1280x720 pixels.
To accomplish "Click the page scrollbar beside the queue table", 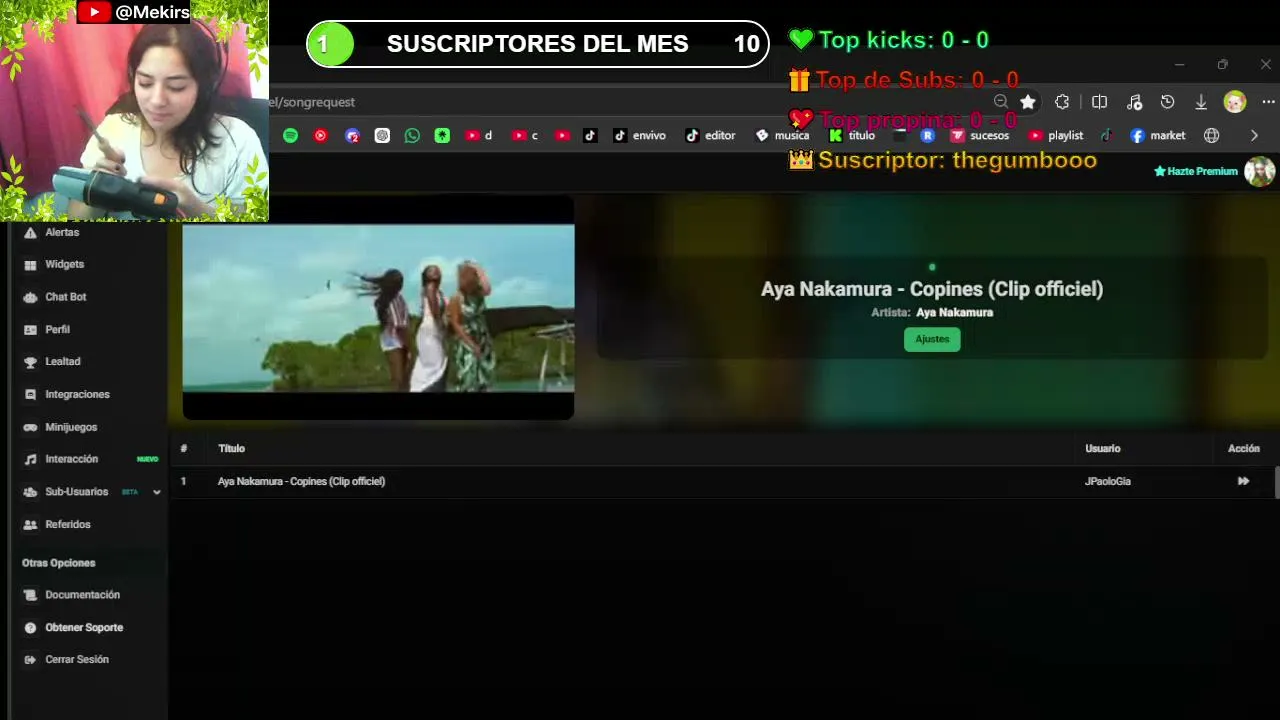I will pos(1276,482).
